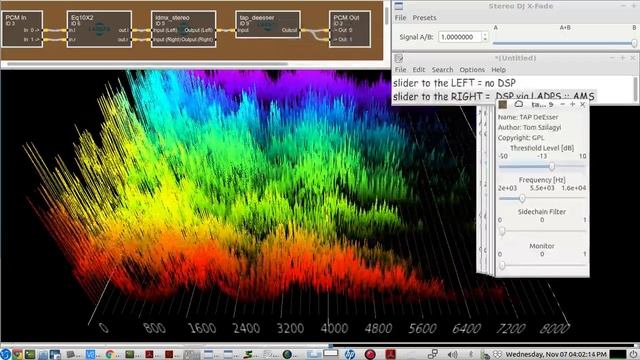This screenshot has height=360, width=640.
Task: Click the power button icon in the system tray
Action: 633,354
